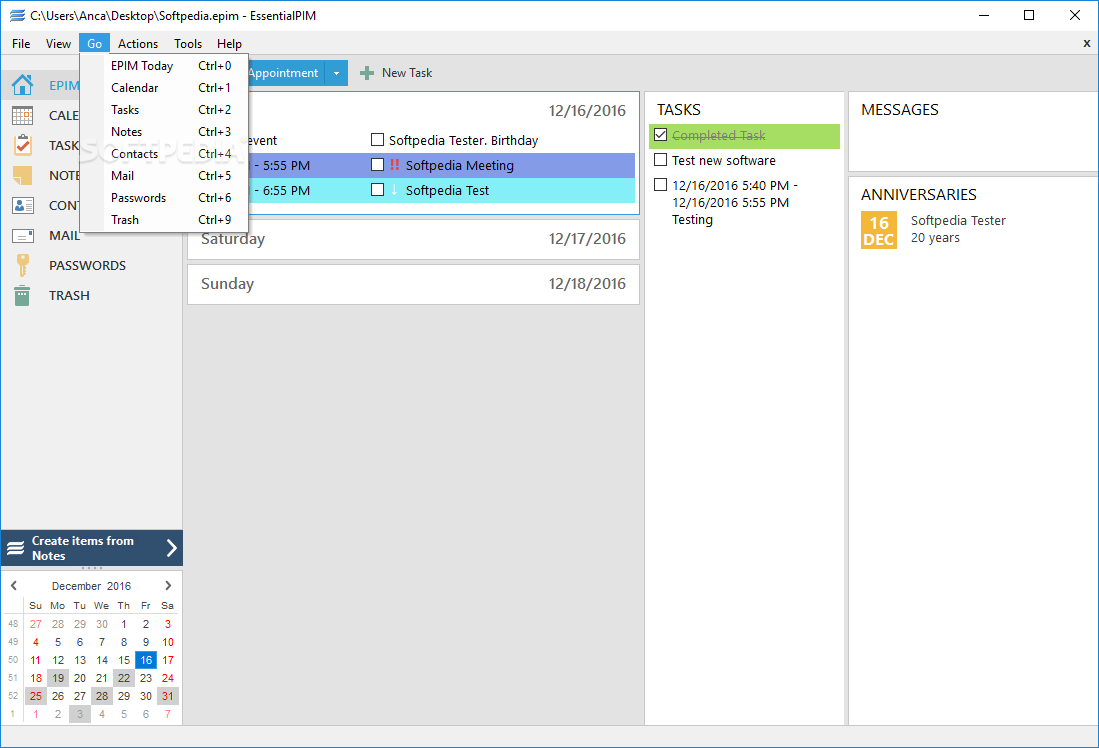
Task: Click the Tasks clipboard icon in sidebar
Action: 22,145
